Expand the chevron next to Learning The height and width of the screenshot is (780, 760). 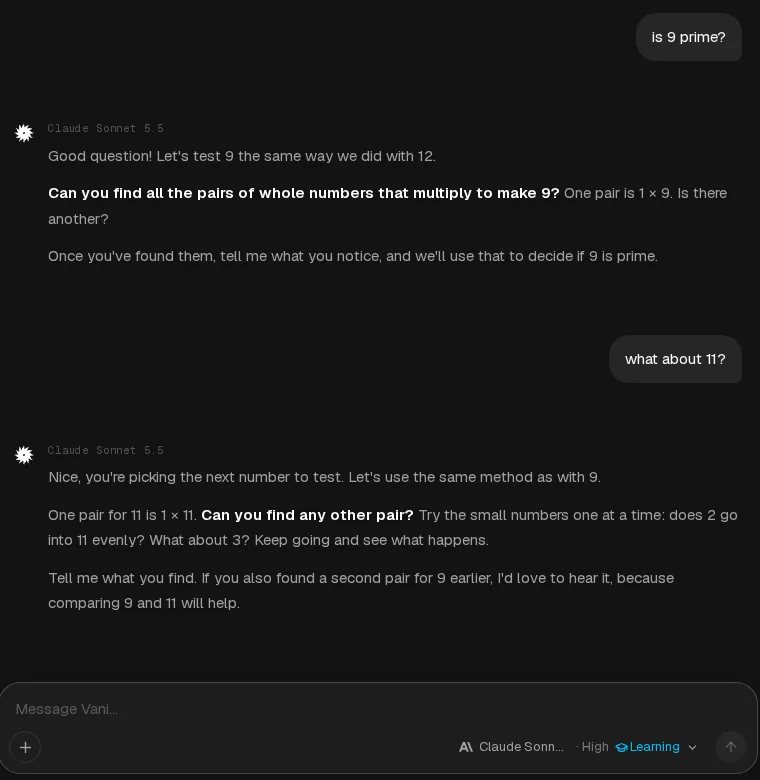pos(692,747)
